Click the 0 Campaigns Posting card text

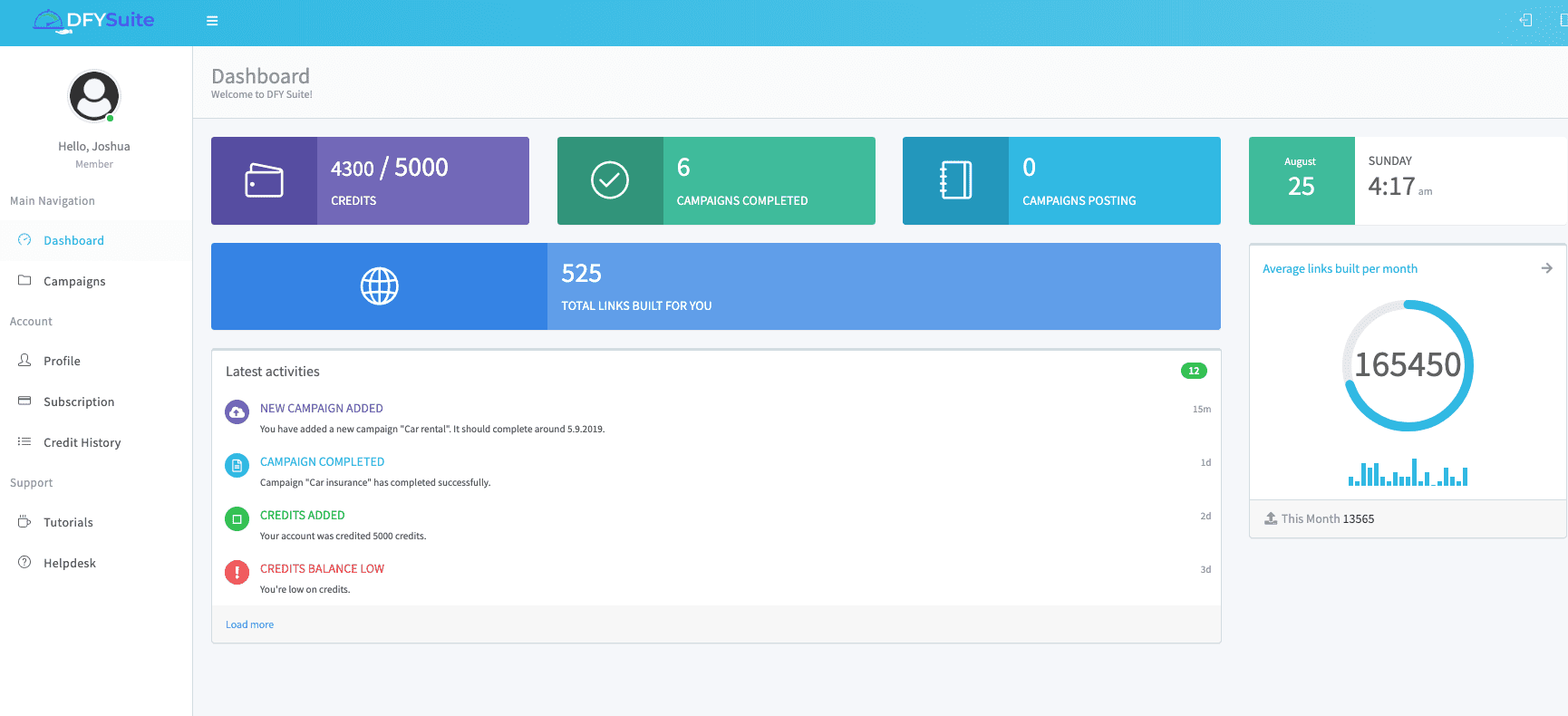(x=1079, y=180)
